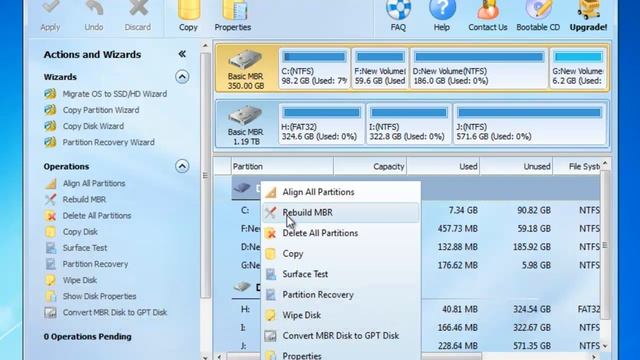Open Partition Recovery Wizard in sidebar
640x360 pixels.
[100, 142]
